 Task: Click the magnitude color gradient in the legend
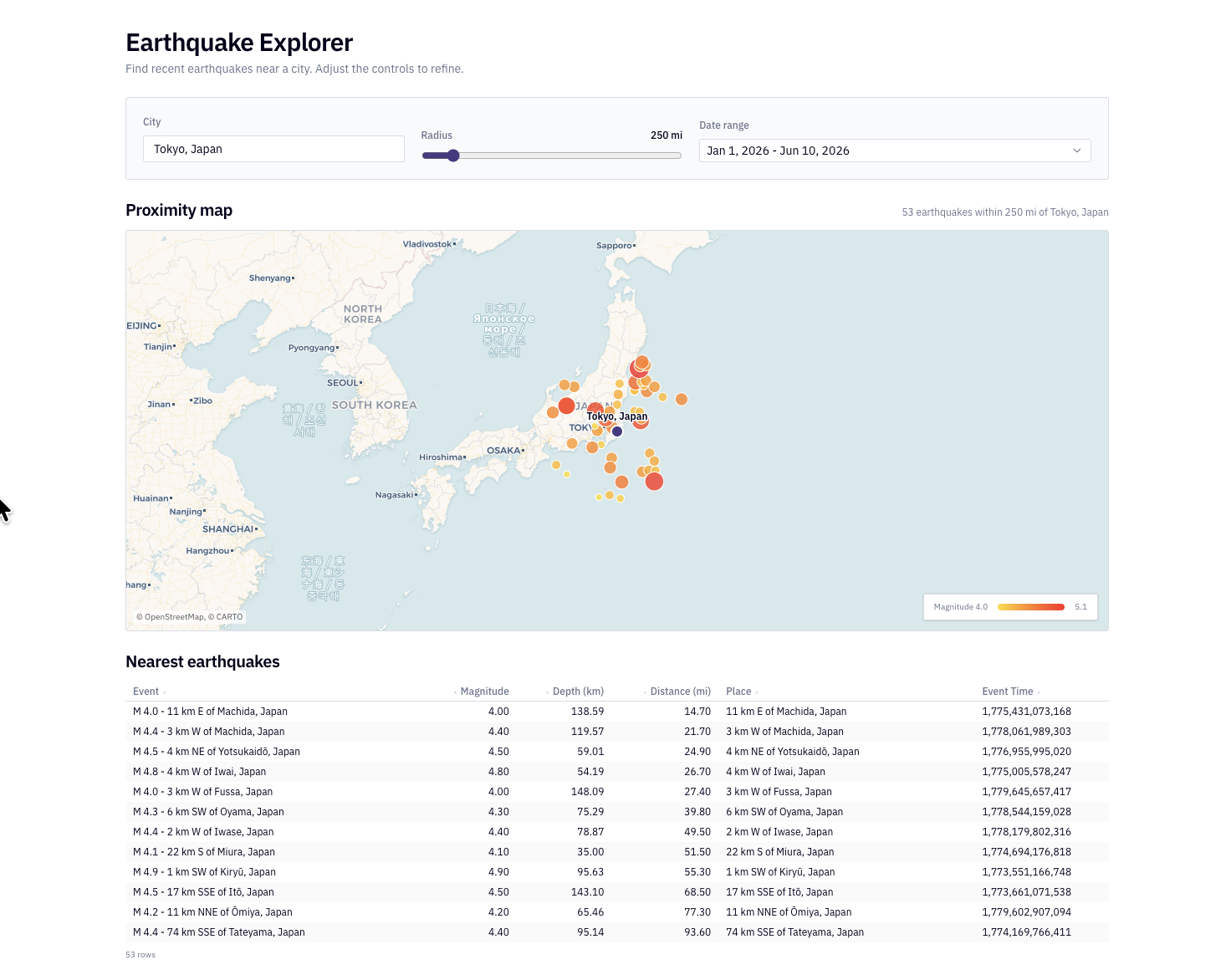point(1031,607)
